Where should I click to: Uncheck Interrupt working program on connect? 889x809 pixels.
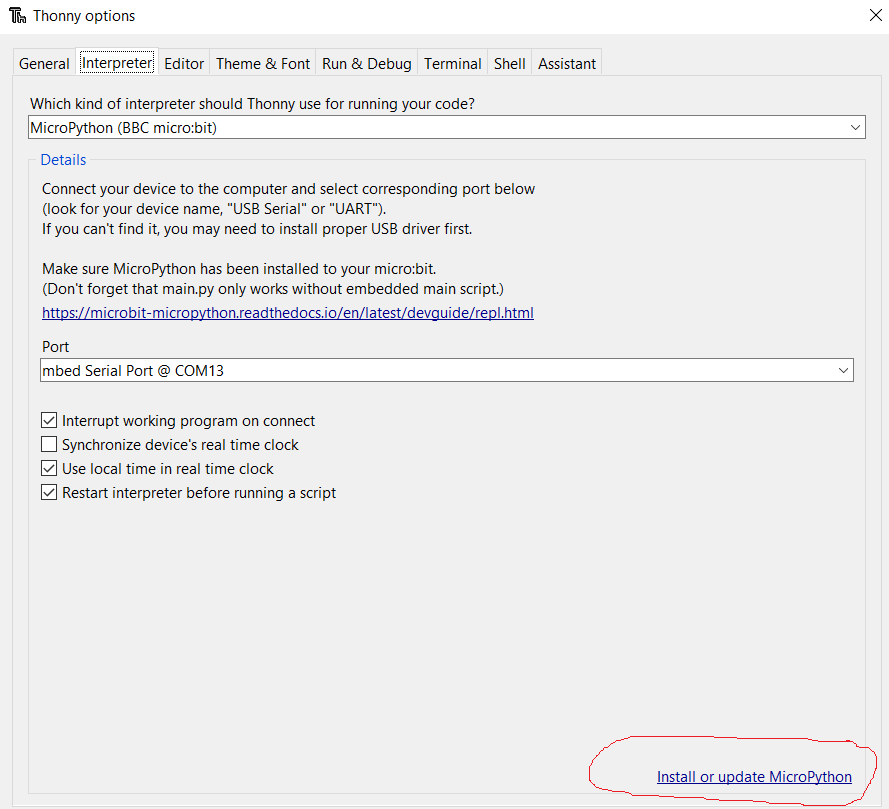point(49,421)
